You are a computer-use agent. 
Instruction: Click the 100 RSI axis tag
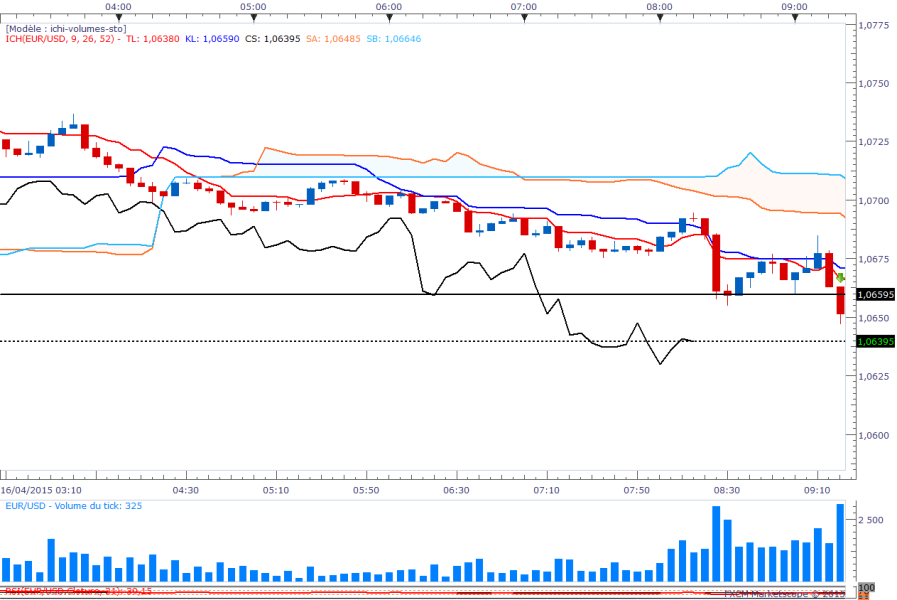coord(867,588)
